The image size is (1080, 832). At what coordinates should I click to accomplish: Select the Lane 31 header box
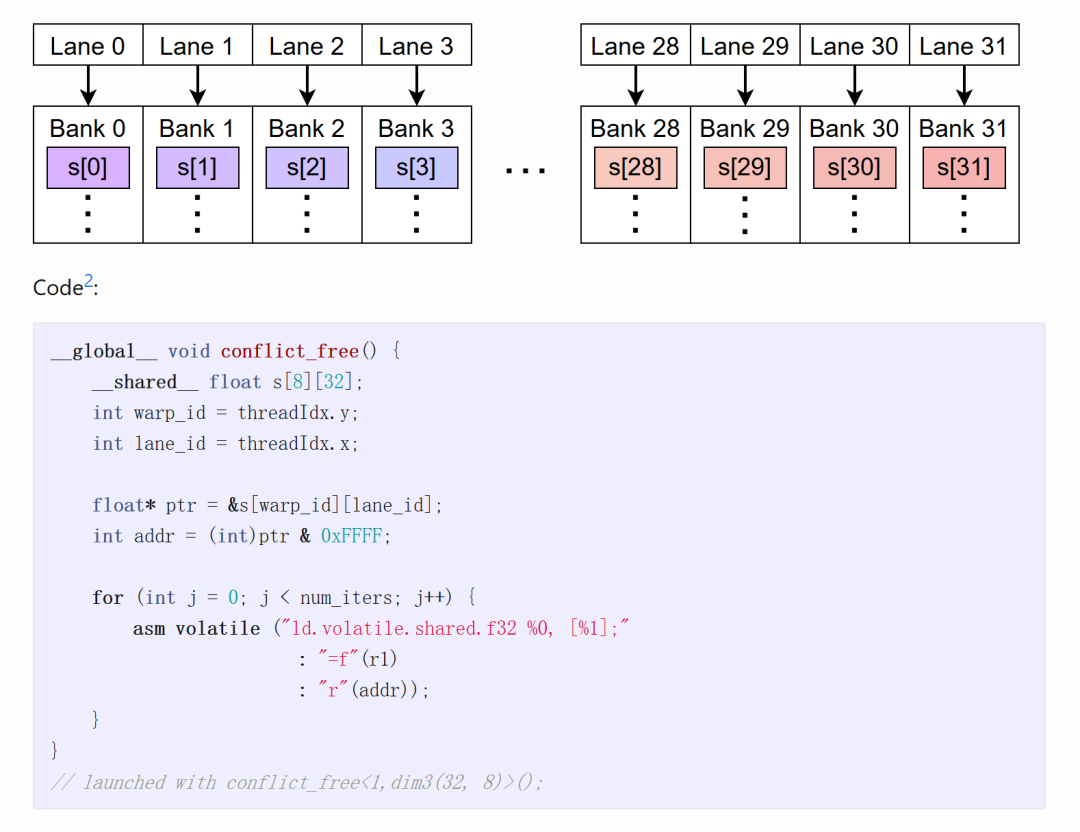964,46
